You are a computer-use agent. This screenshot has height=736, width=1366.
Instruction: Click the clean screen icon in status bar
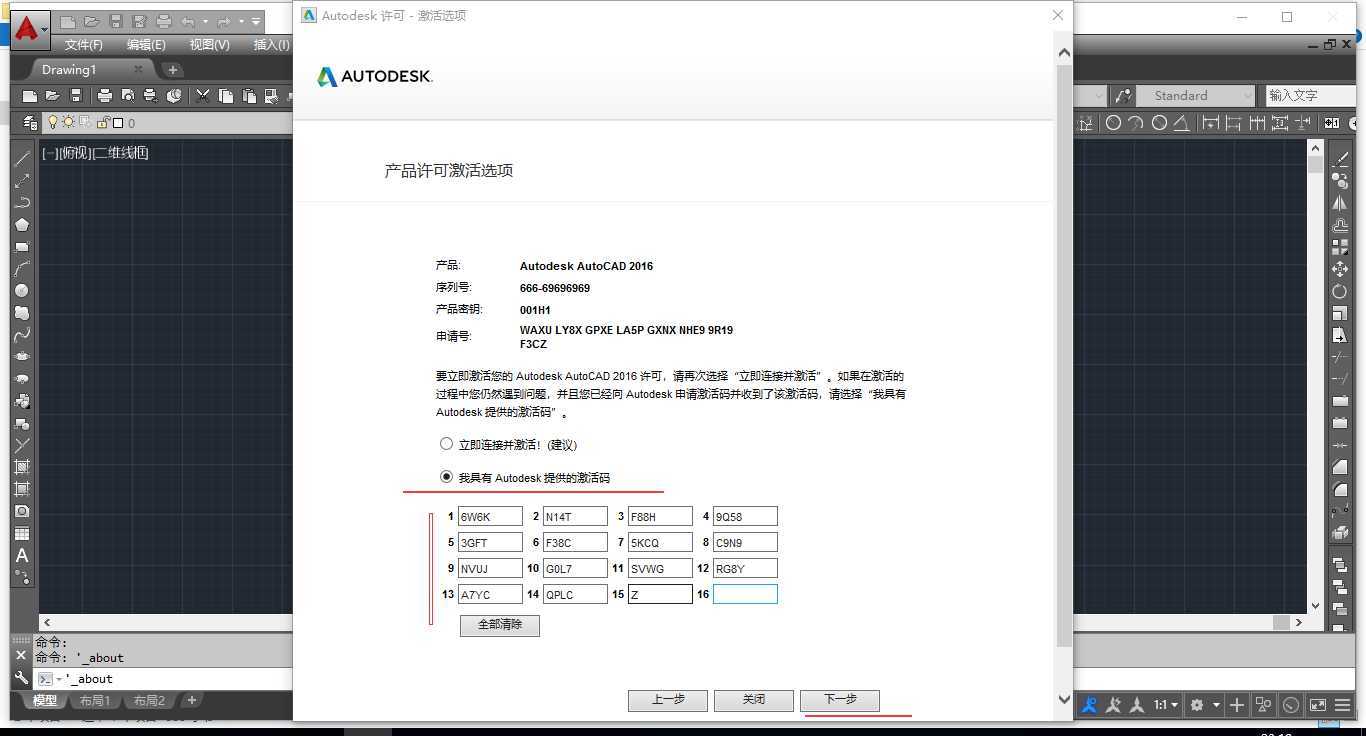pos(1318,705)
